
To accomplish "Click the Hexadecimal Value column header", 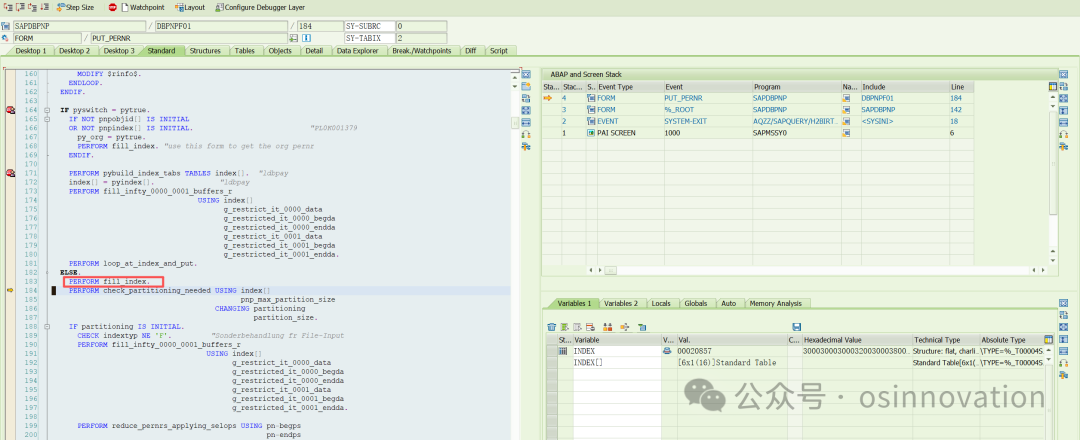I will point(857,340).
